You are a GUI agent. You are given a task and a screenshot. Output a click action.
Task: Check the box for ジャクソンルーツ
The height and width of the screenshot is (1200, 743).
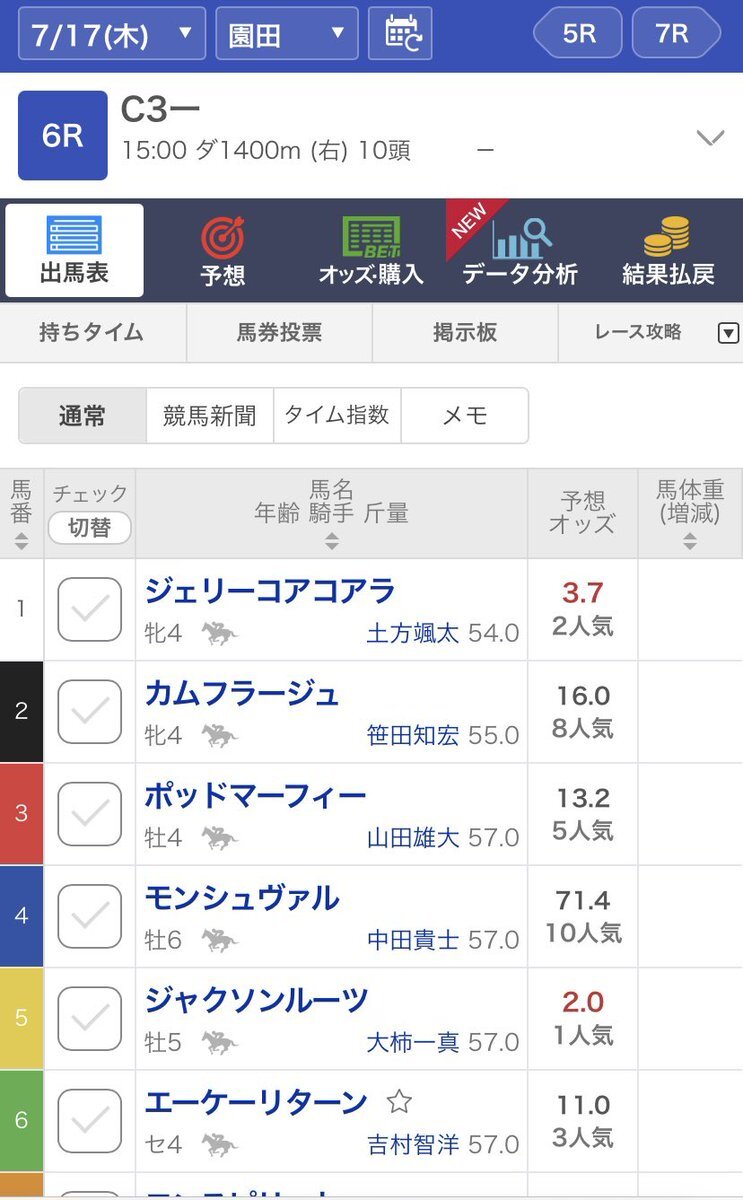90,1018
